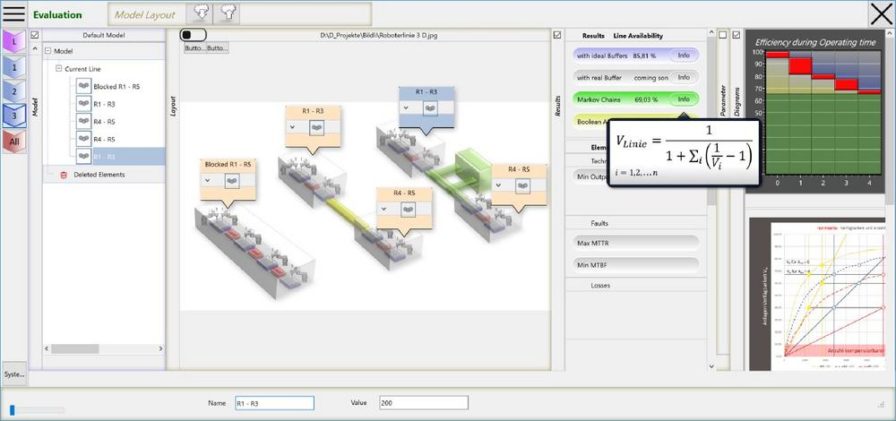896x421 pixels.
Task: Click Info for Markov Chains result
Action: (683, 99)
